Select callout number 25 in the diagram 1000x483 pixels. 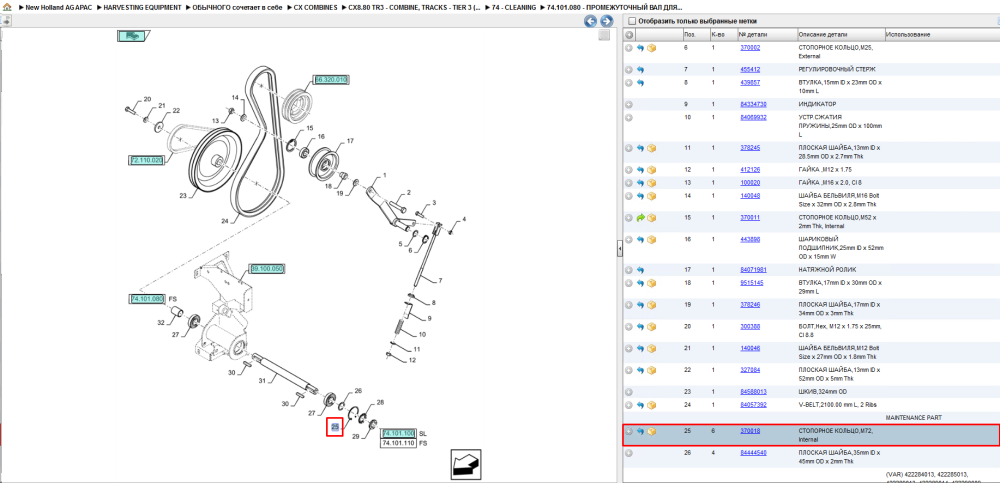tap(335, 426)
